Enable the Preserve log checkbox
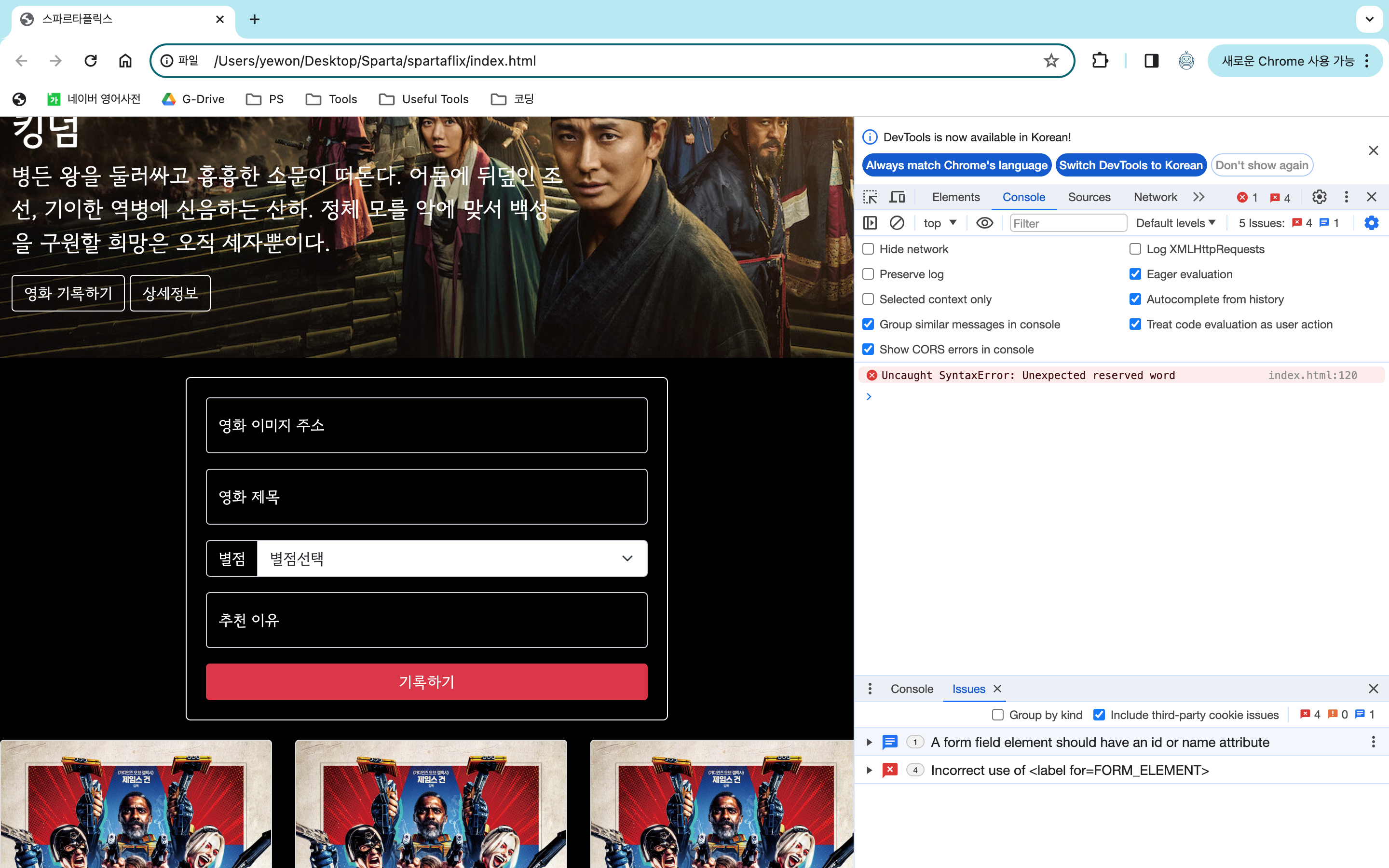 (869, 274)
